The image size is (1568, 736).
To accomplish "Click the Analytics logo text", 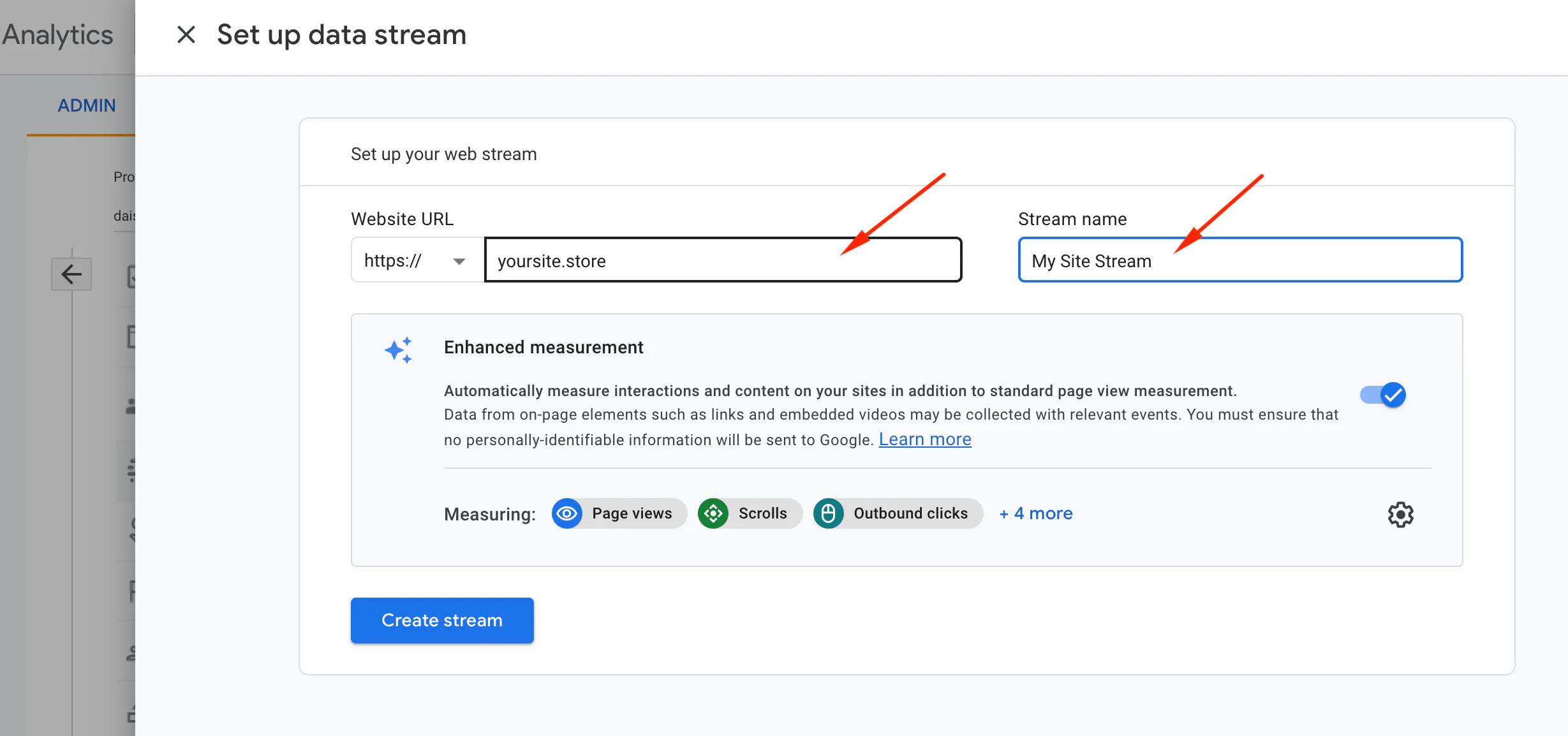I will [x=57, y=35].
